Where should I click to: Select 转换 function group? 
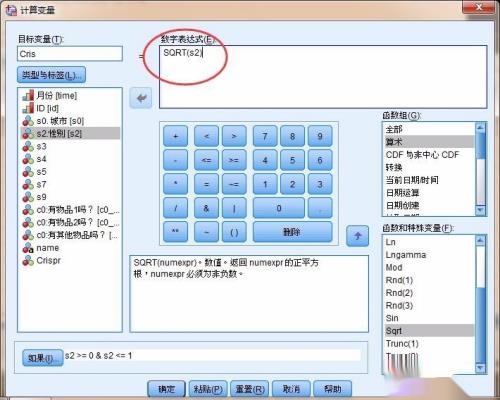pos(429,167)
